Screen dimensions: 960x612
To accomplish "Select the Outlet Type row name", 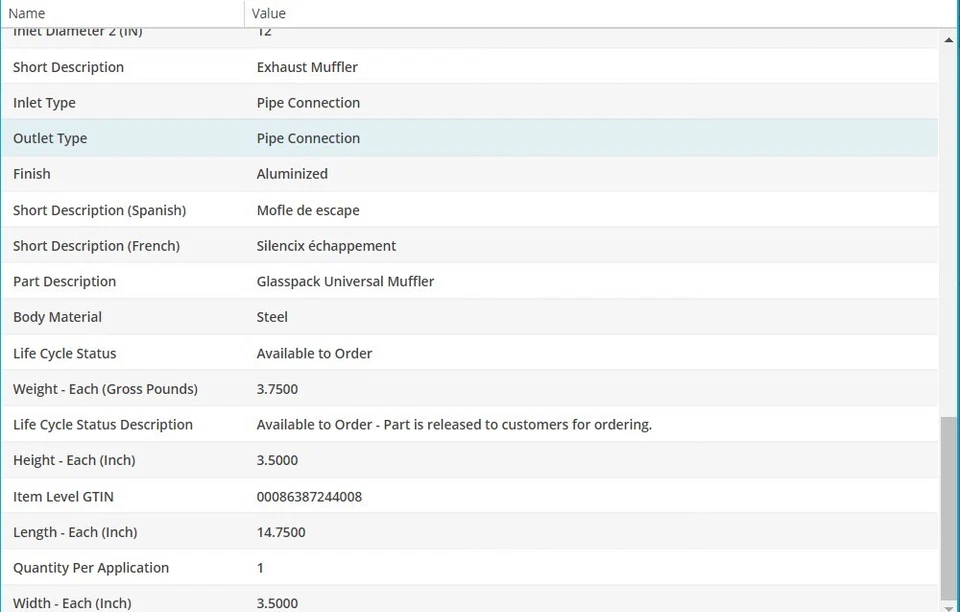I will [50, 138].
